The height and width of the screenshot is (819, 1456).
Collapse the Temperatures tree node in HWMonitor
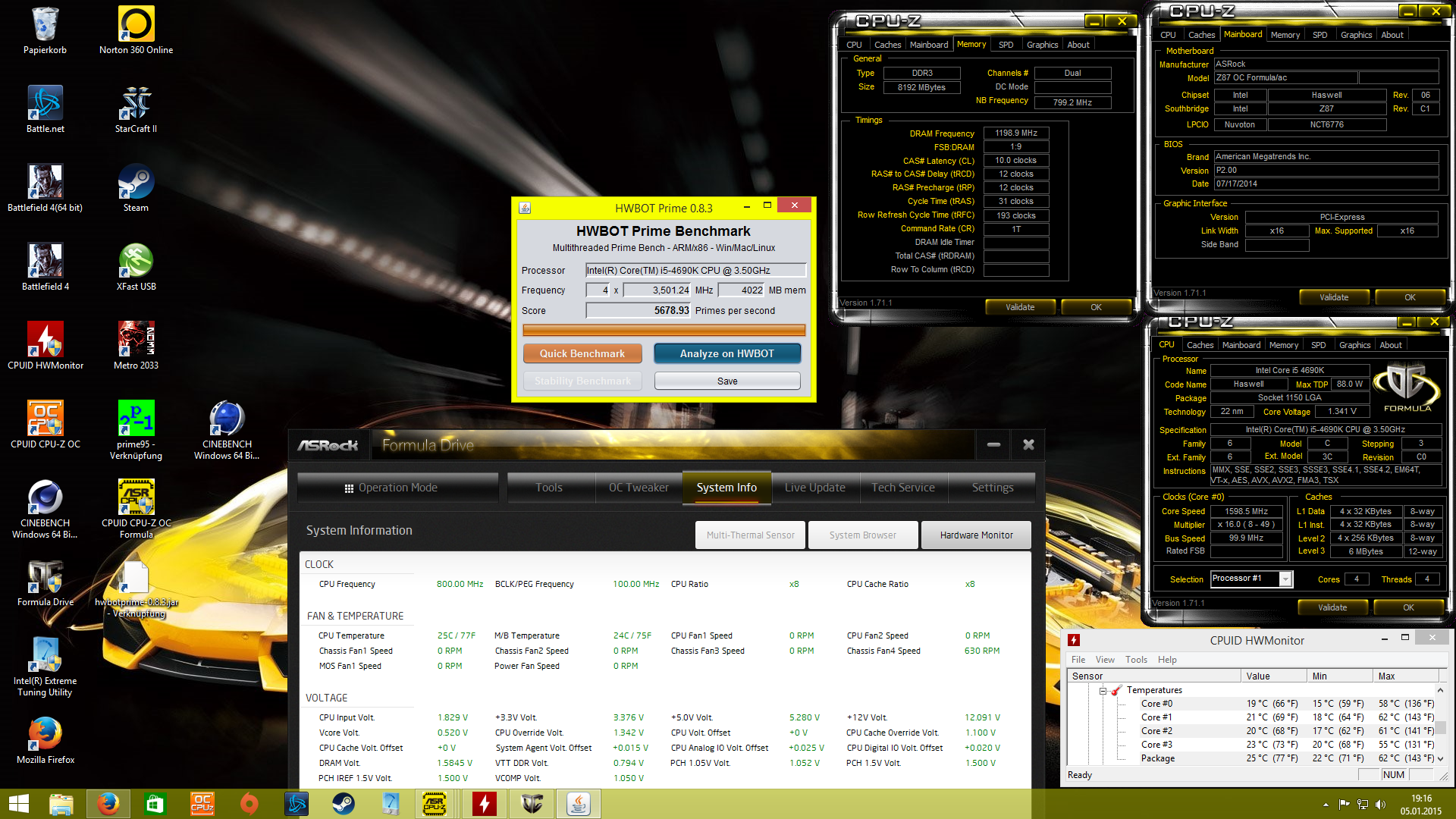click(1103, 690)
